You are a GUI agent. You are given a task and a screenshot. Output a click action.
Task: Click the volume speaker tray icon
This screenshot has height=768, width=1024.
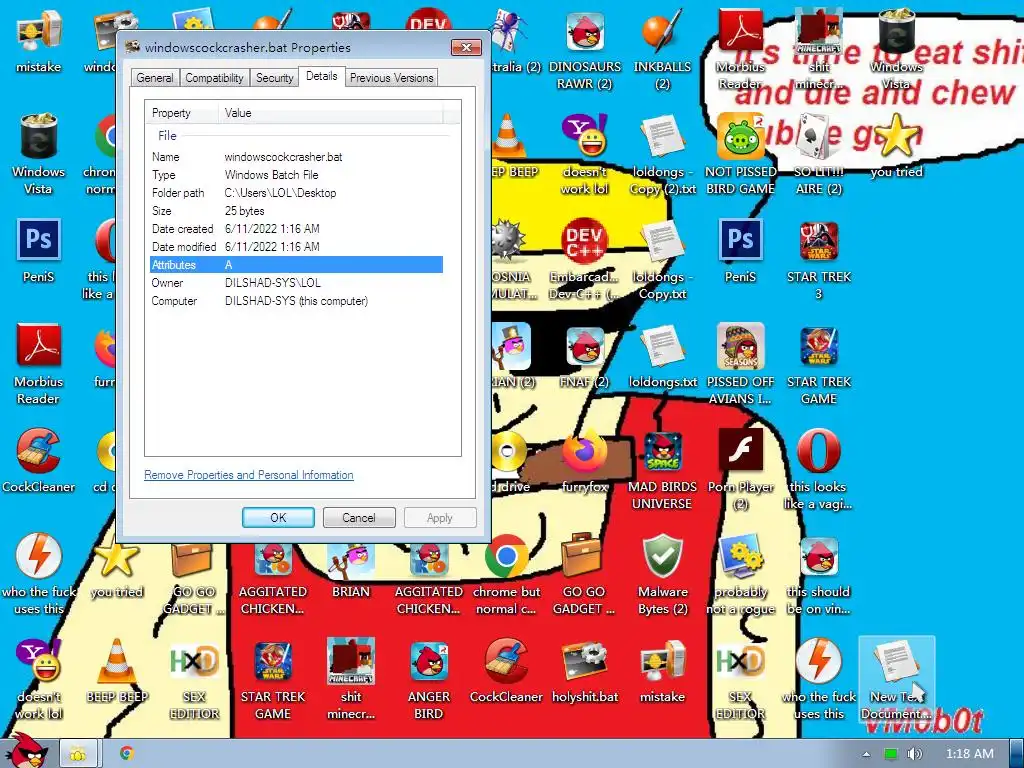914,754
